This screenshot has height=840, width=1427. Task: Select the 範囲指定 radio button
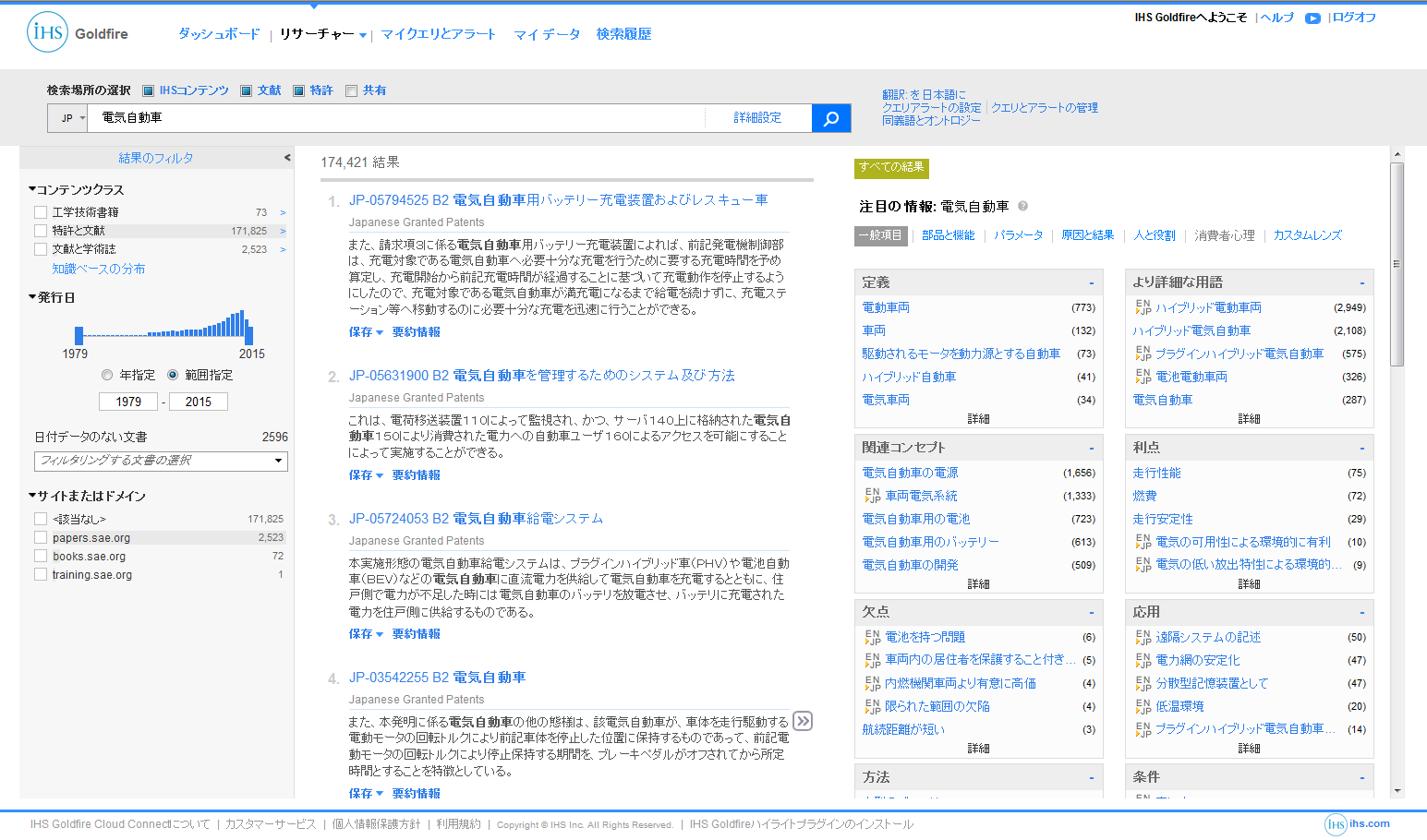173,375
